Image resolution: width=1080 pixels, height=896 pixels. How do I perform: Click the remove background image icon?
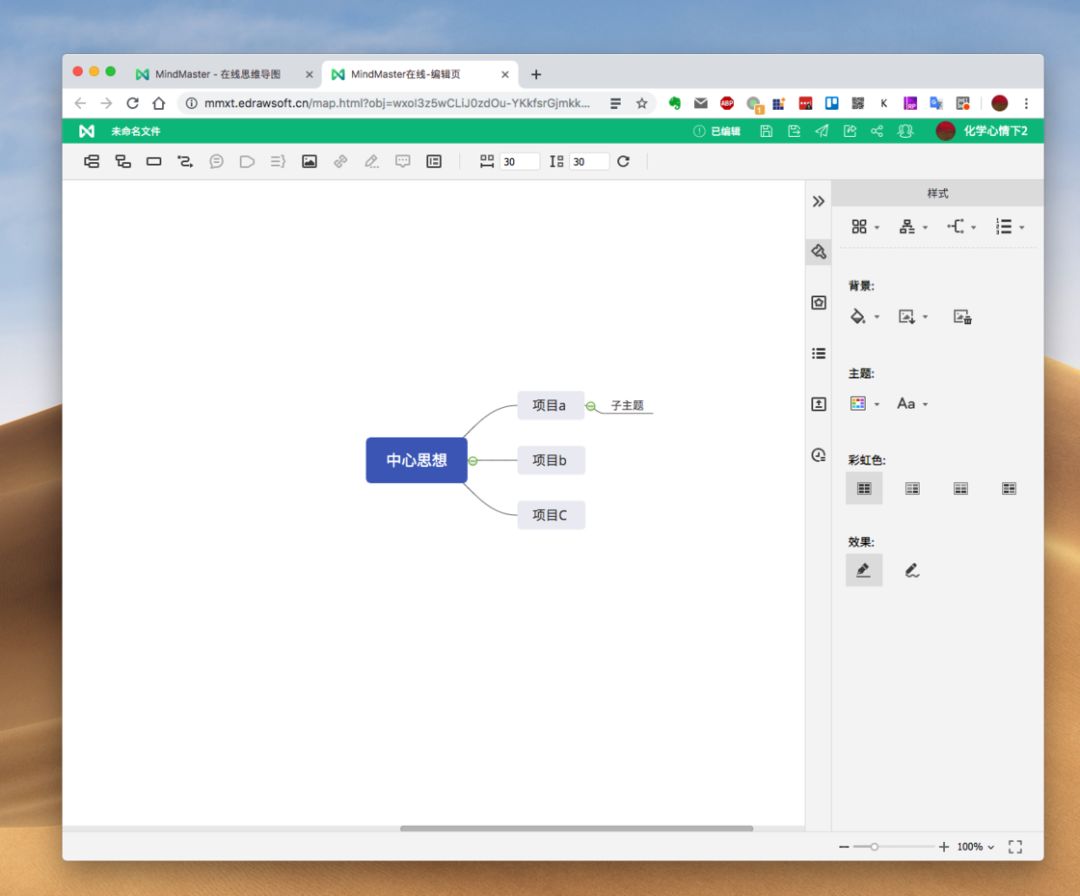962,317
